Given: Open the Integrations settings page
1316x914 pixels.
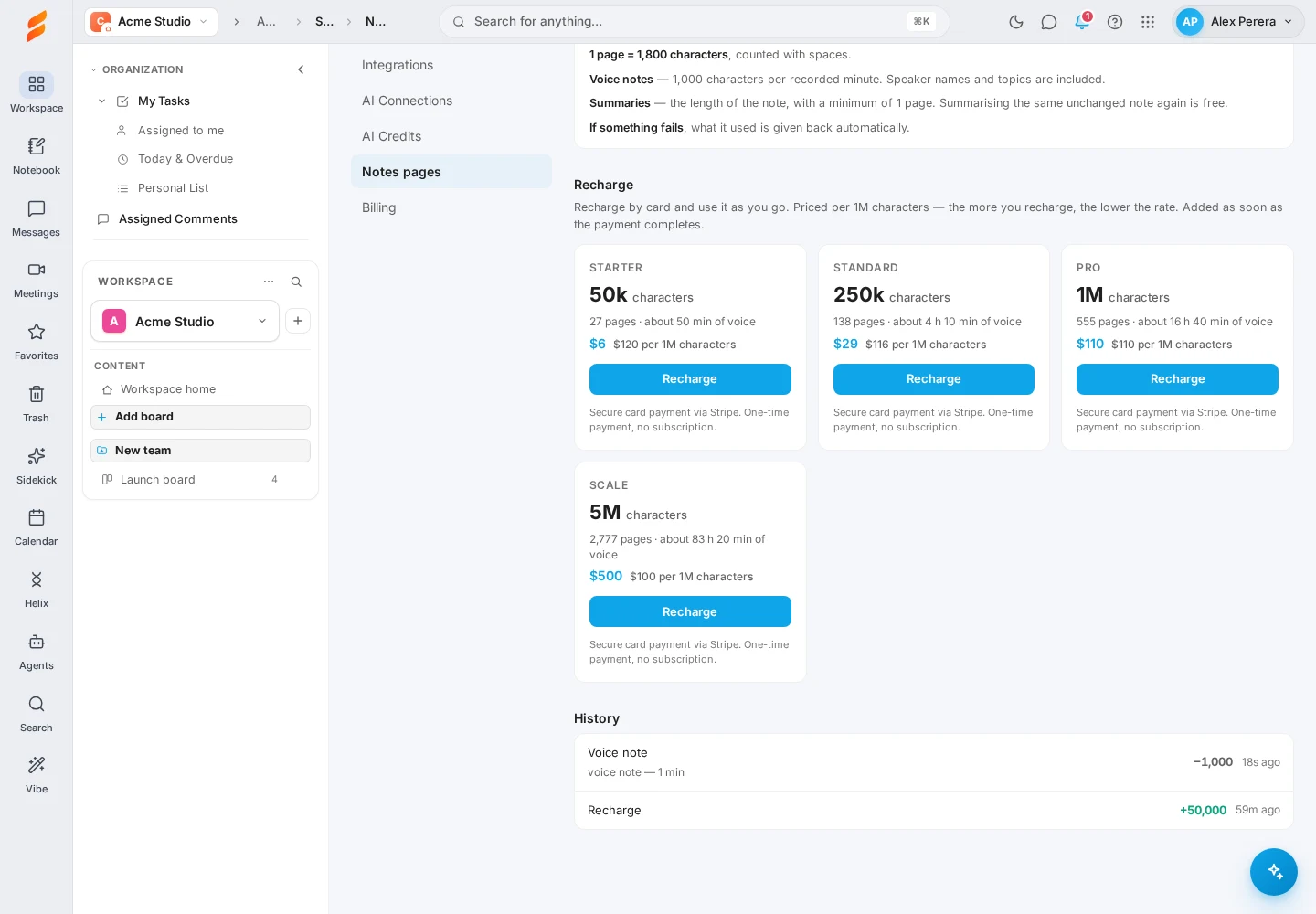Looking at the screenshot, I should pyautogui.click(x=451, y=65).
